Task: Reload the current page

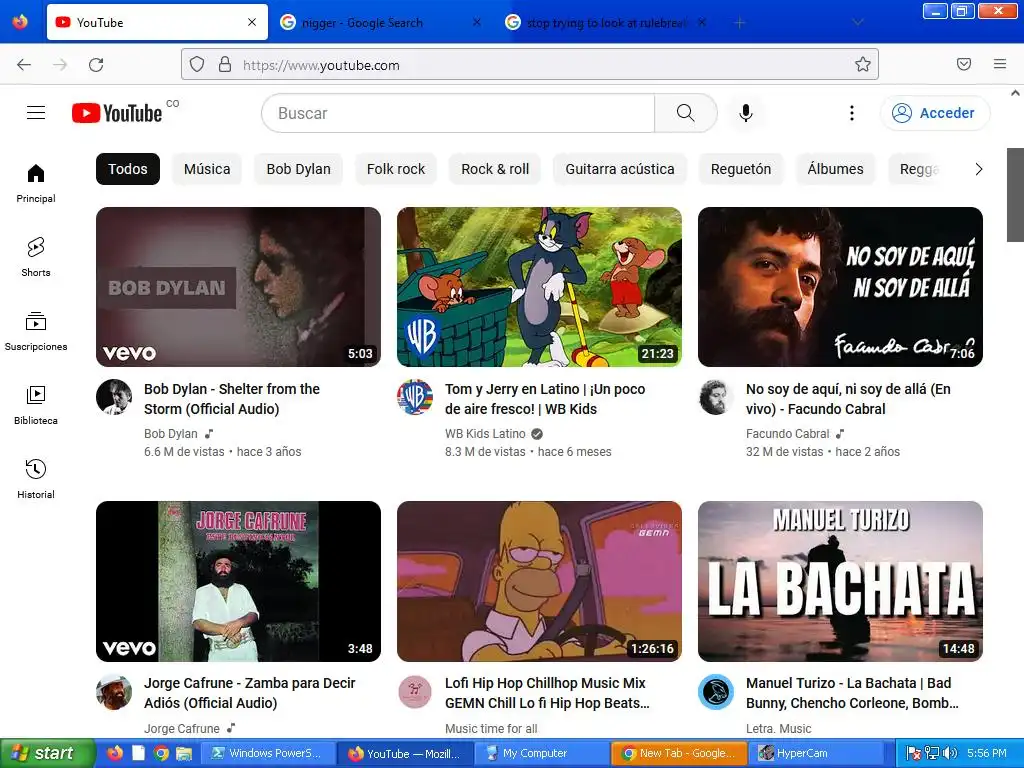Action: pyautogui.click(x=96, y=65)
